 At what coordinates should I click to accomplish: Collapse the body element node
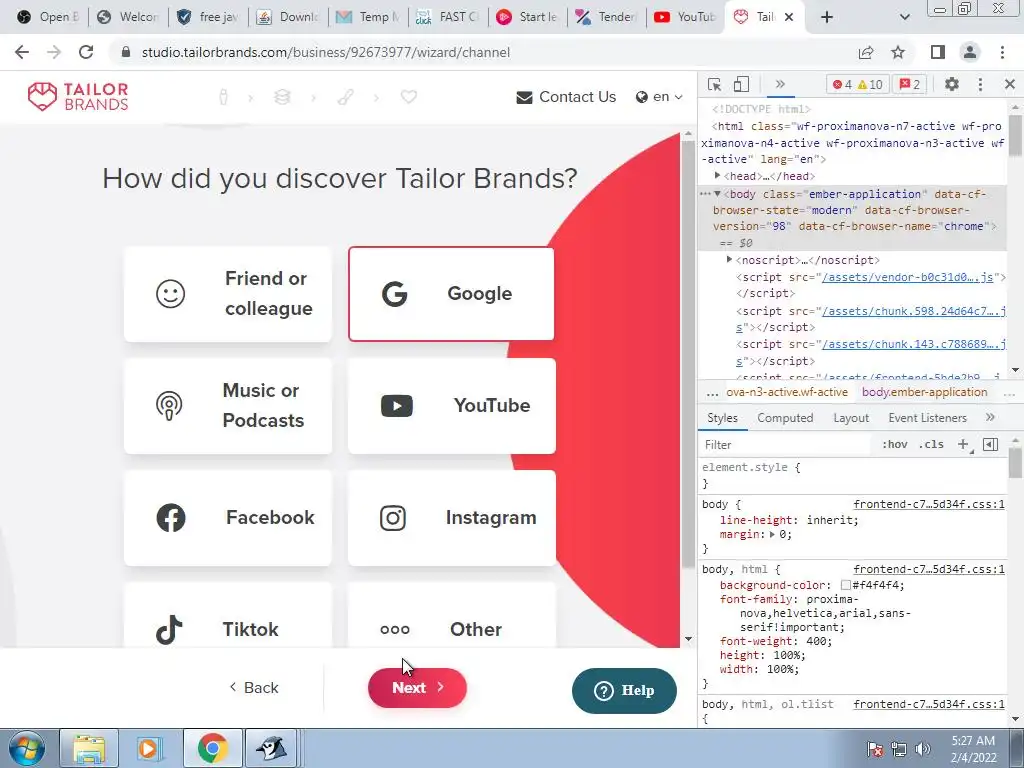[717, 194]
